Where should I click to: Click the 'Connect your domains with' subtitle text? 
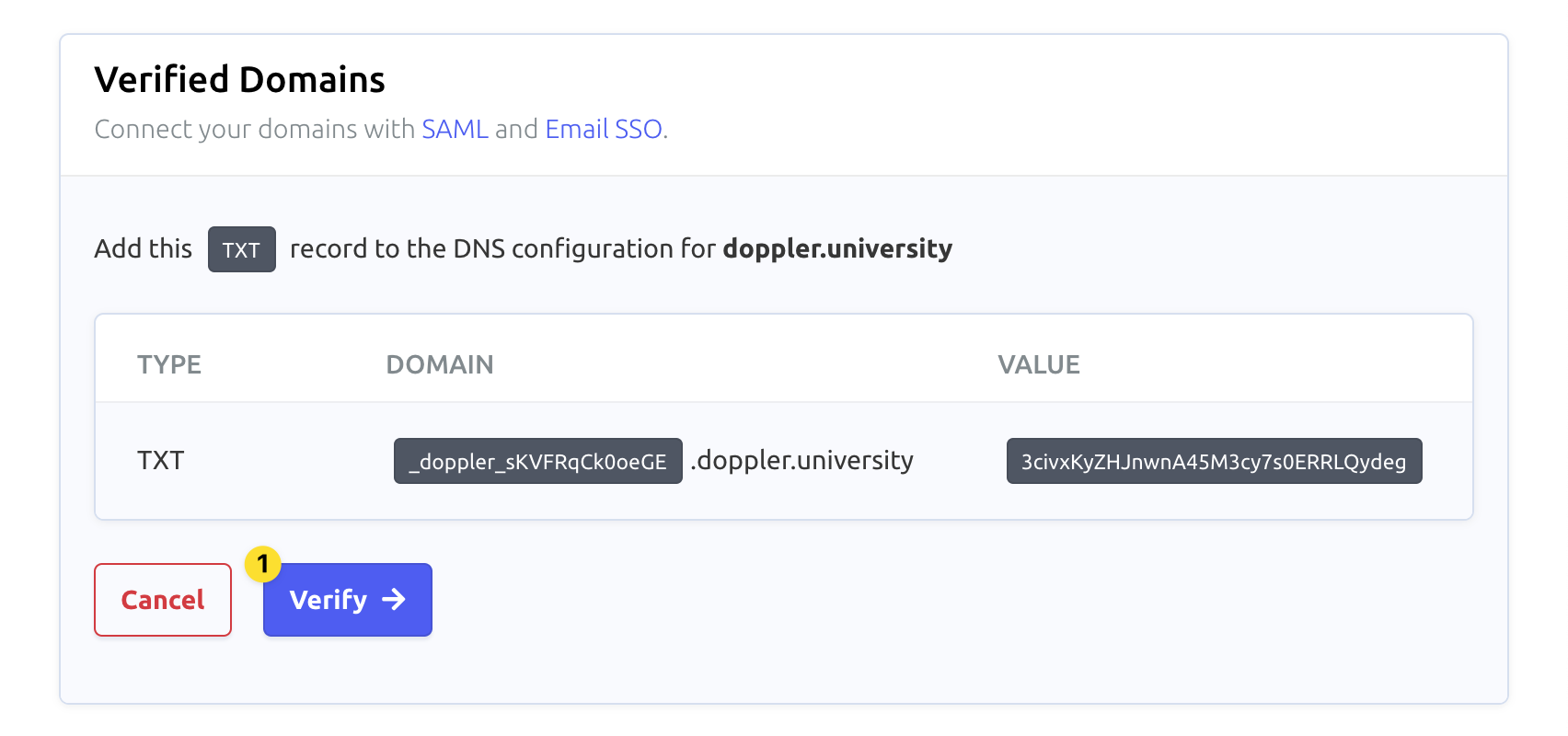(255, 129)
